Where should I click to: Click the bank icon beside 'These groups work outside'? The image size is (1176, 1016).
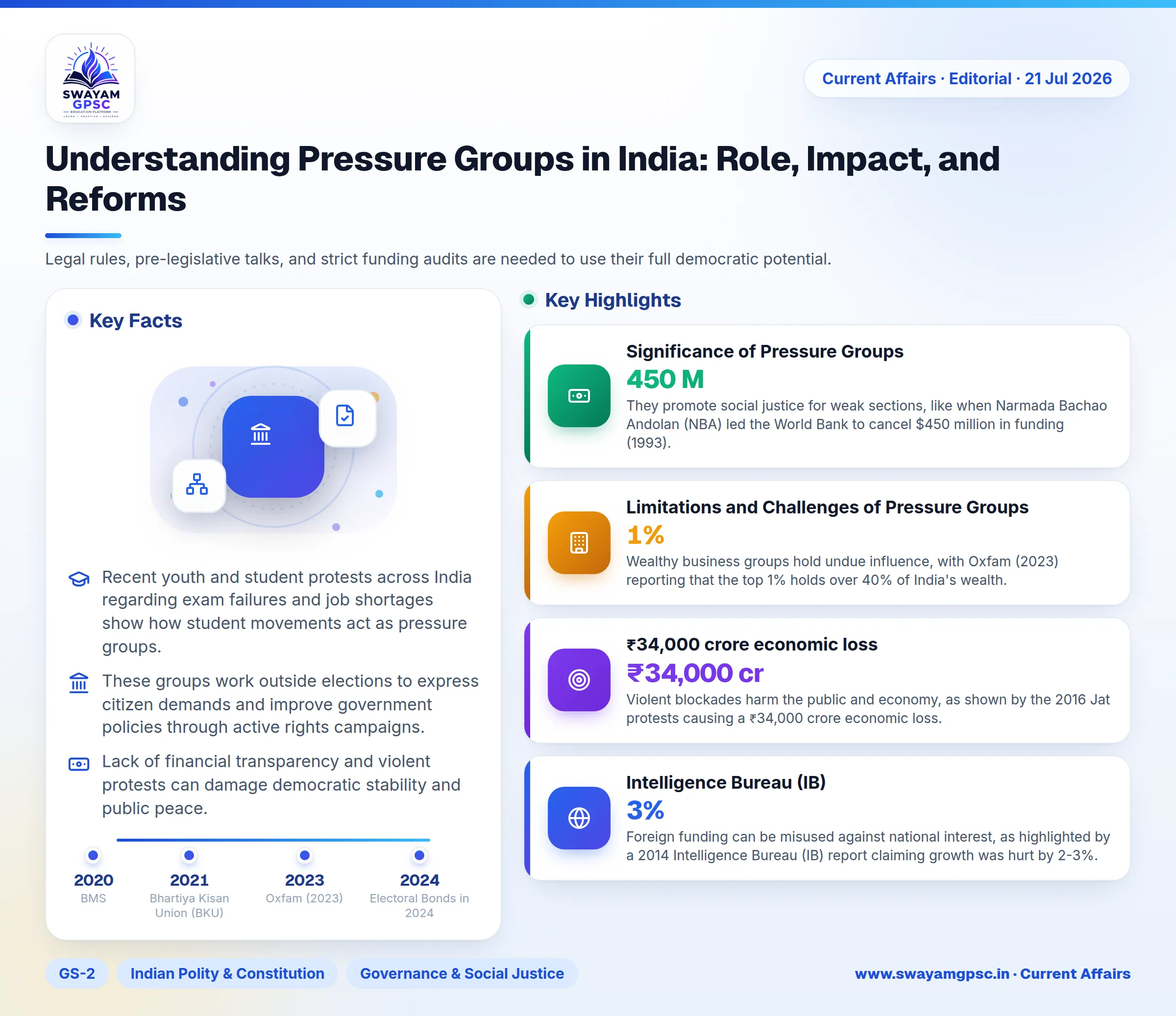click(x=79, y=682)
